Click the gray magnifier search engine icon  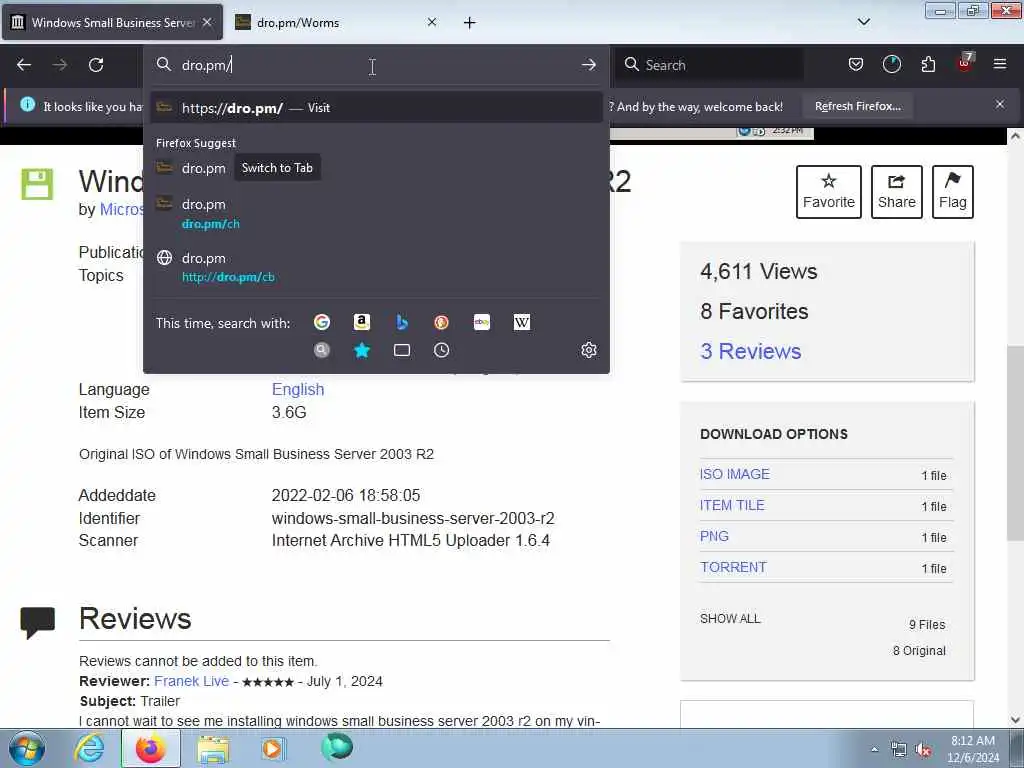[321, 350]
